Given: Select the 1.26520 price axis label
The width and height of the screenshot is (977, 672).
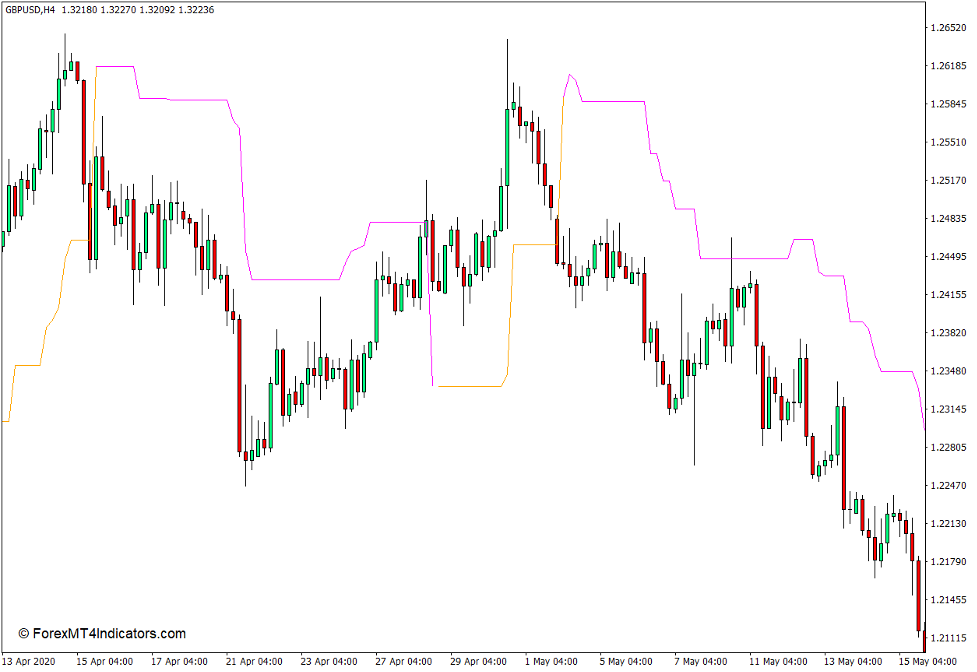Looking at the screenshot, I should point(947,28).
